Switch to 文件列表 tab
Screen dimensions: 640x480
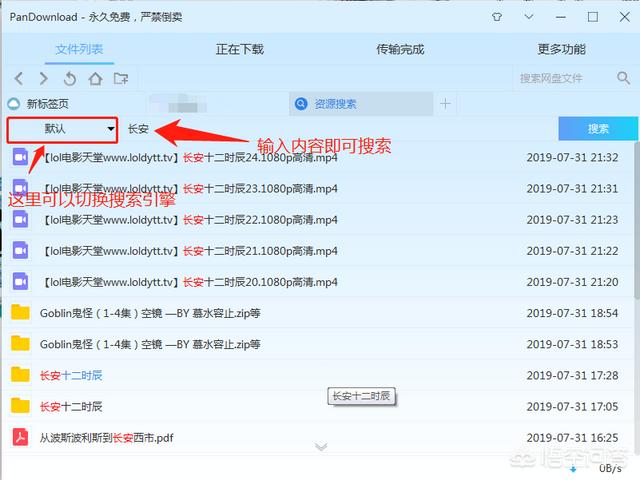(79, 49)
